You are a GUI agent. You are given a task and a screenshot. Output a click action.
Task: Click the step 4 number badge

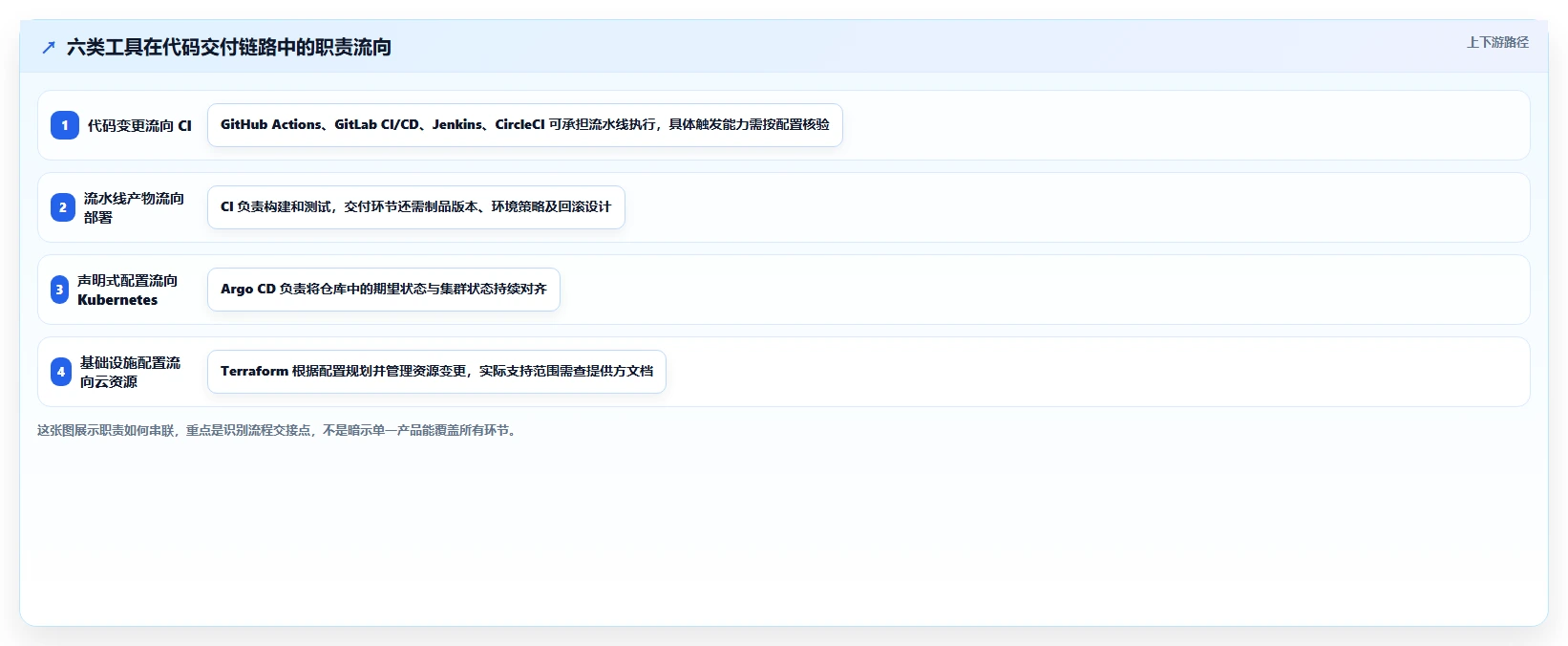(61, 372)
